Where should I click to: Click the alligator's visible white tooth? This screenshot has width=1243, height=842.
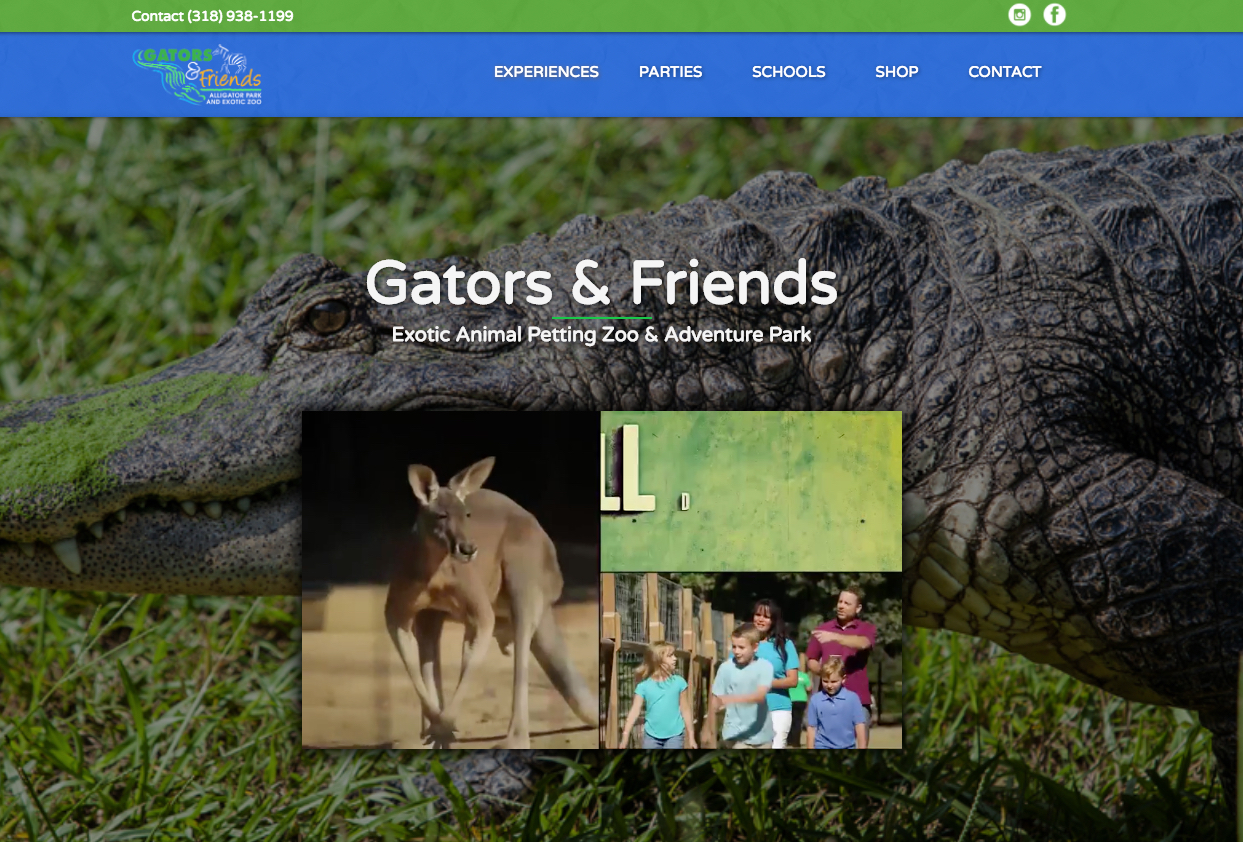tap(67, 553)
